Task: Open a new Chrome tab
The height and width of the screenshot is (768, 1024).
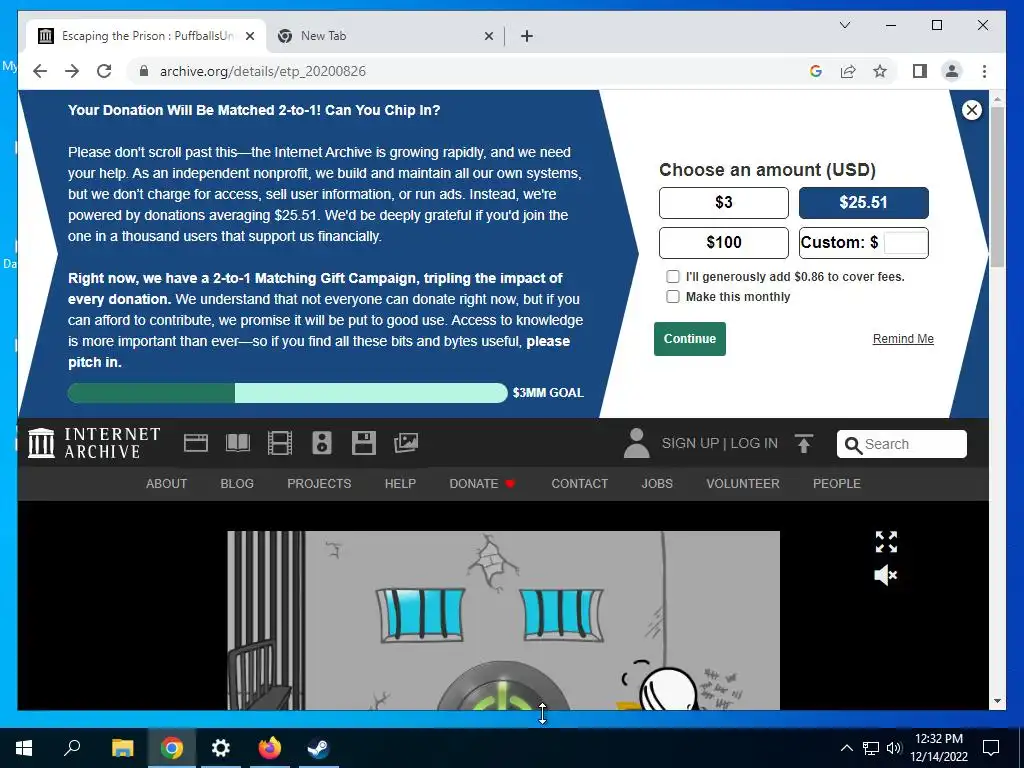Action: 527,36
